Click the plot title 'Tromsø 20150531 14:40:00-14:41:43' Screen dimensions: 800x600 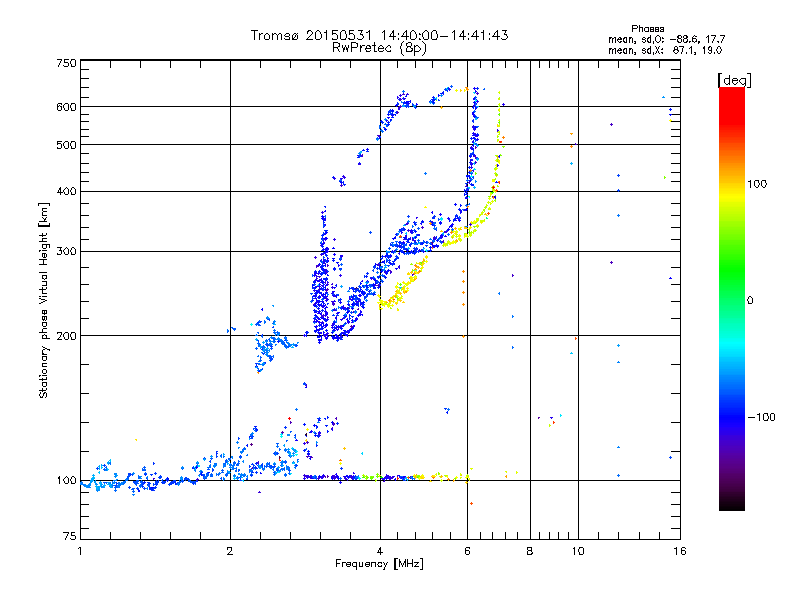pos(379,35)
